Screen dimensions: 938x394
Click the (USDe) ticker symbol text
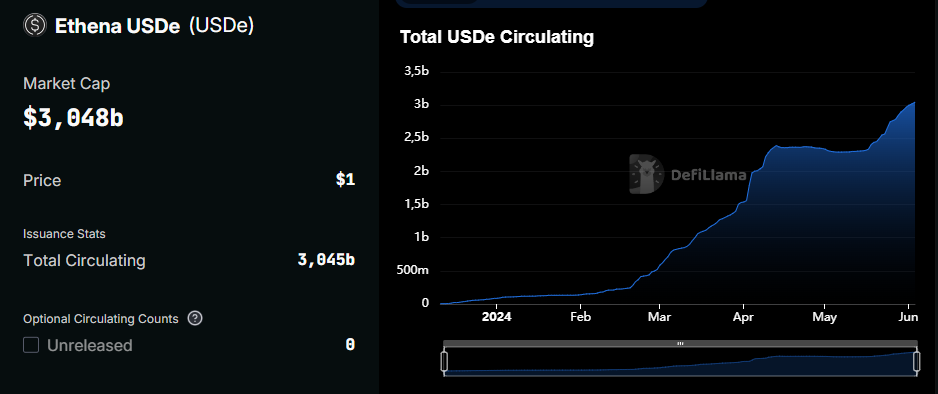coord(221,26)
